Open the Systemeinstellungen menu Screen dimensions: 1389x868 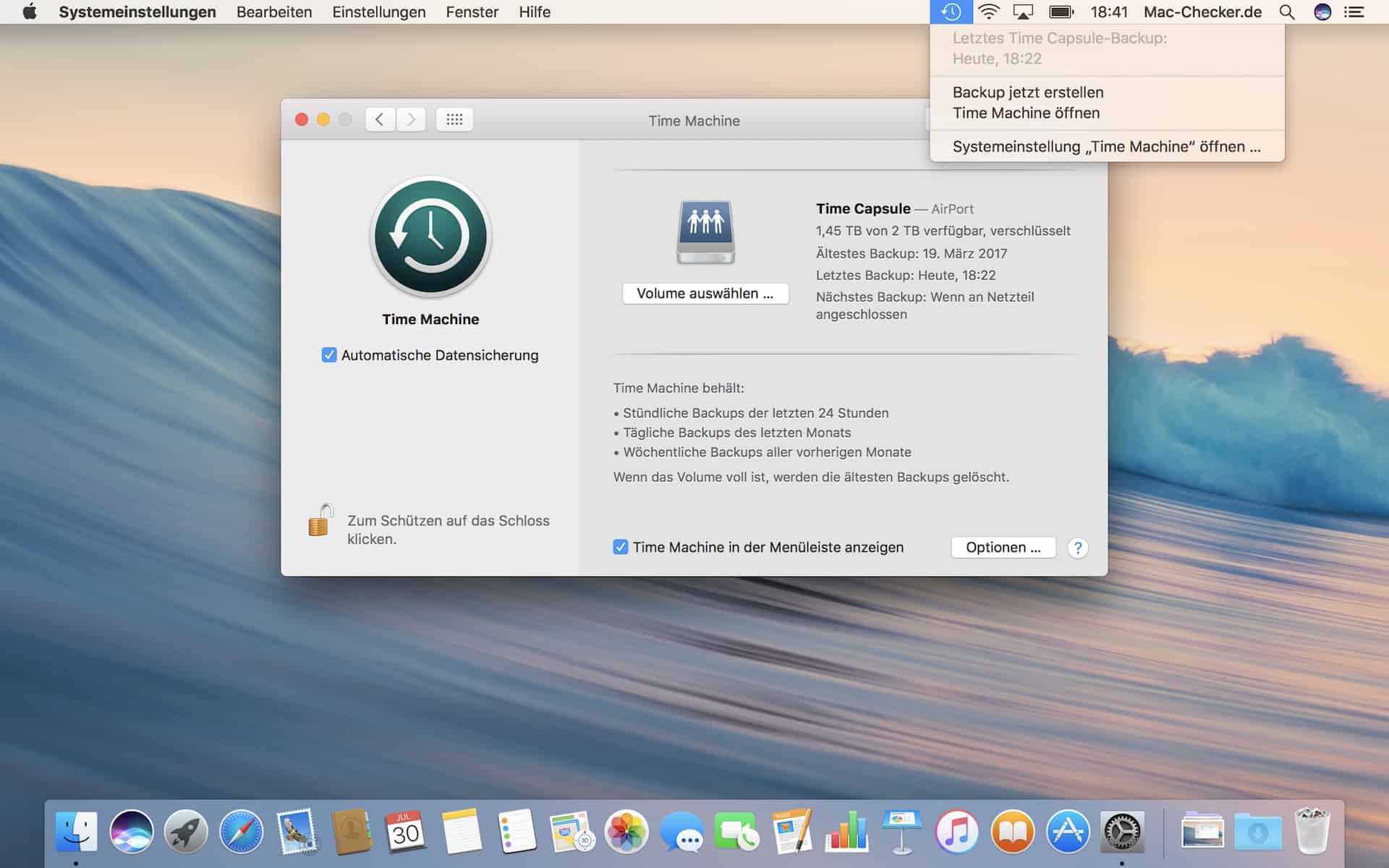(x=137, y=12)
